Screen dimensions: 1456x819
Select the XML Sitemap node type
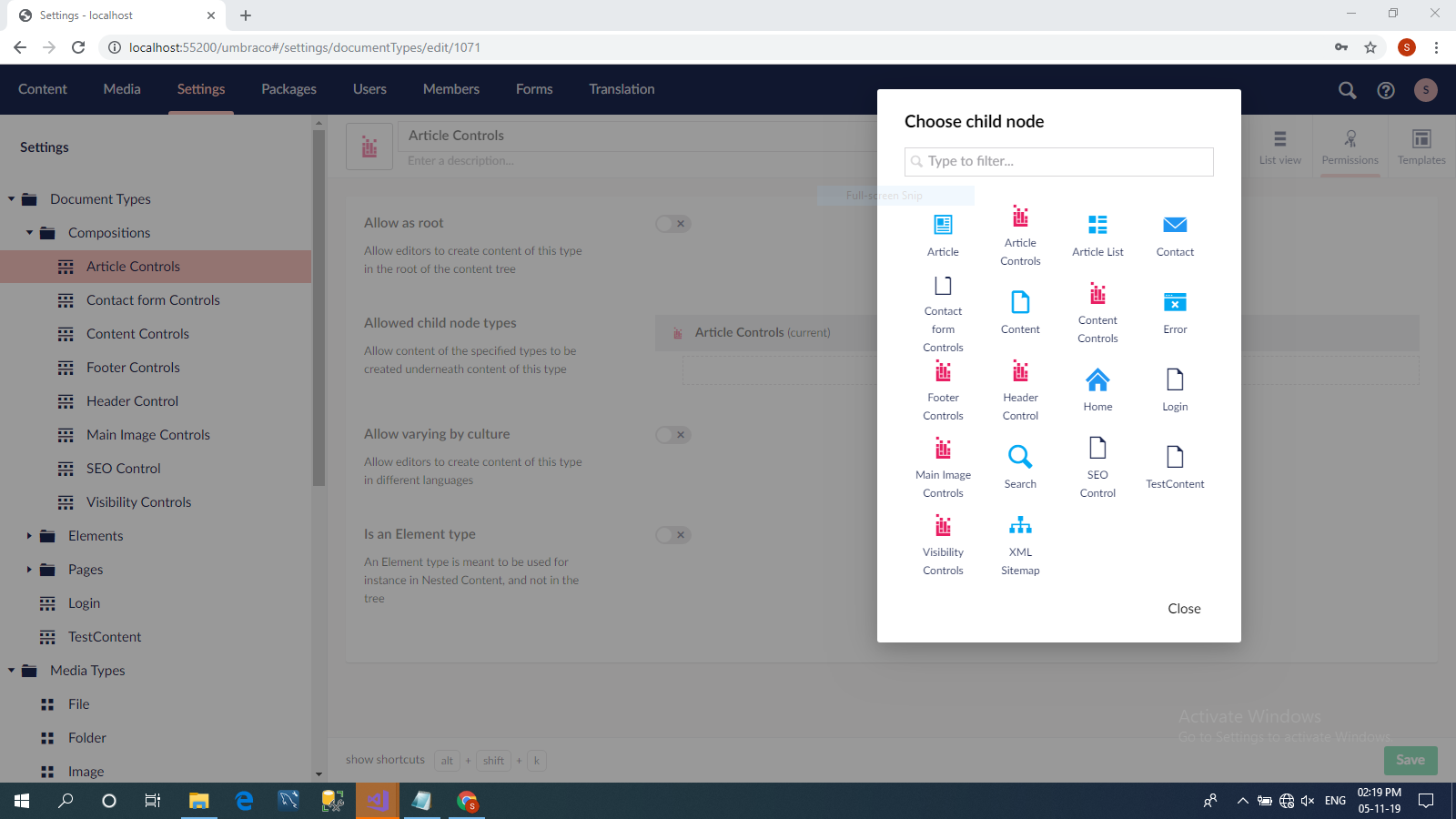(x=1020, y=545)
